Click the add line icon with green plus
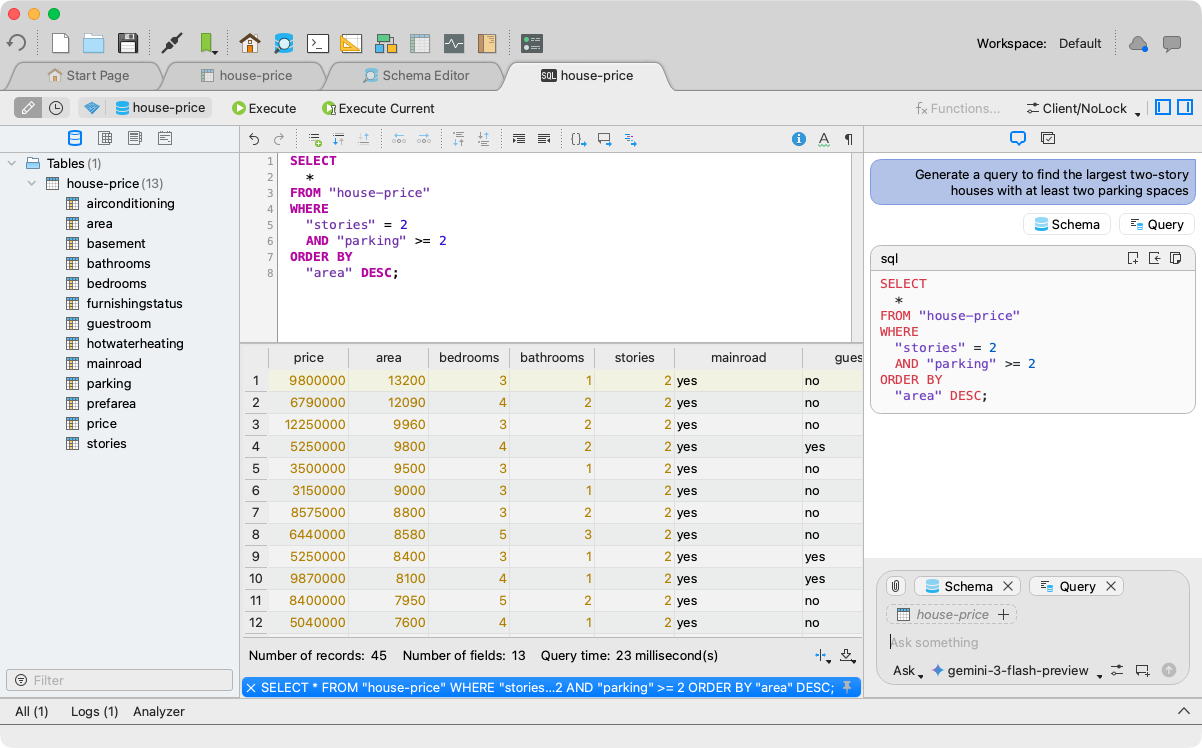 coord(314,139)
